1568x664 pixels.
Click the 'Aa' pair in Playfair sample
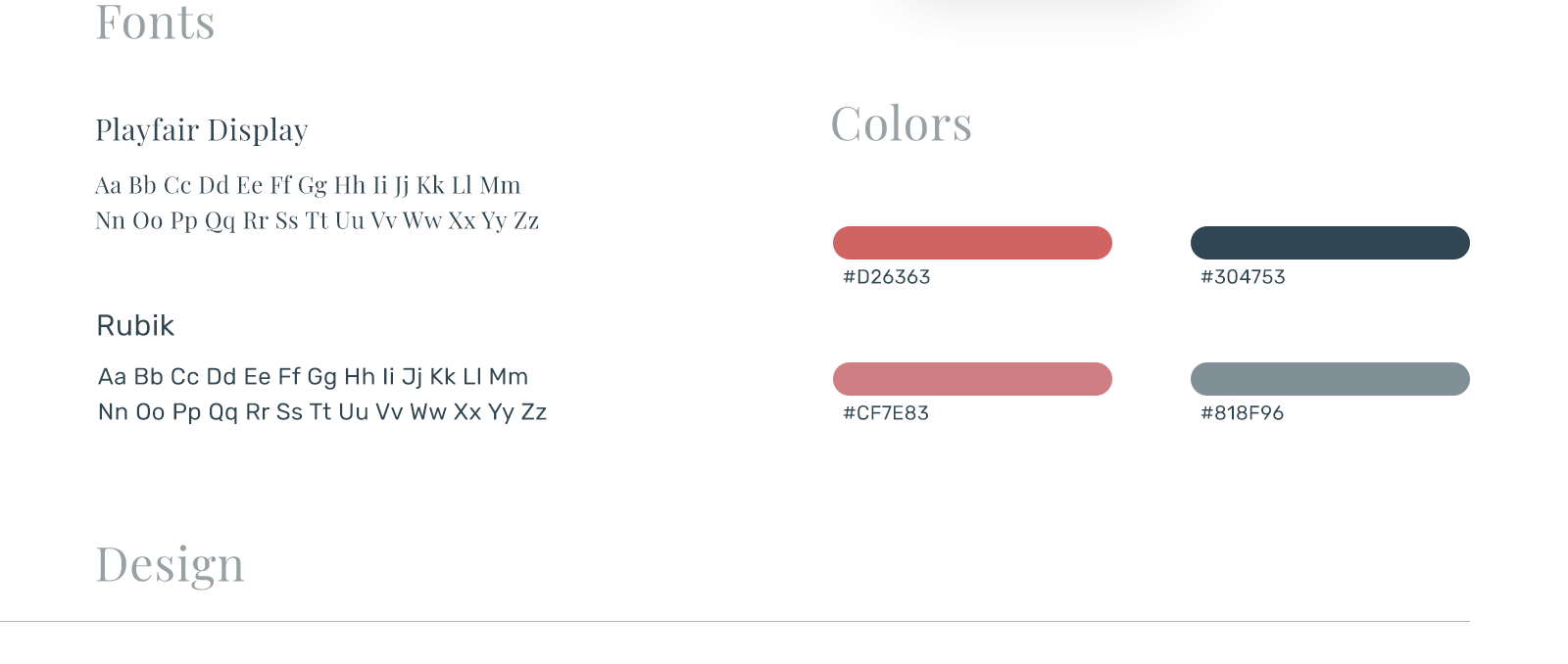click(108, 185)
